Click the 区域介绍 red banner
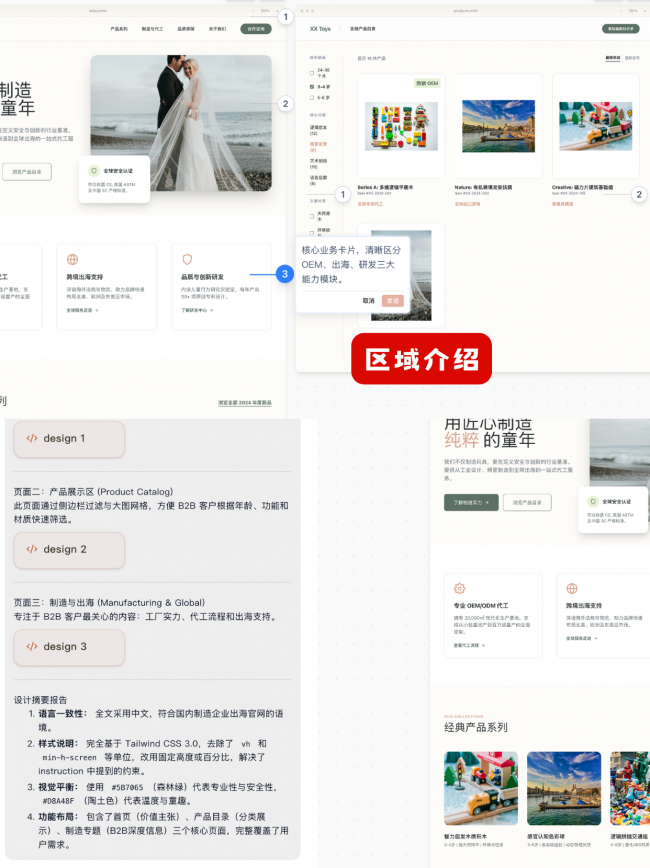 pyautogui.click(x=421, y=359)
